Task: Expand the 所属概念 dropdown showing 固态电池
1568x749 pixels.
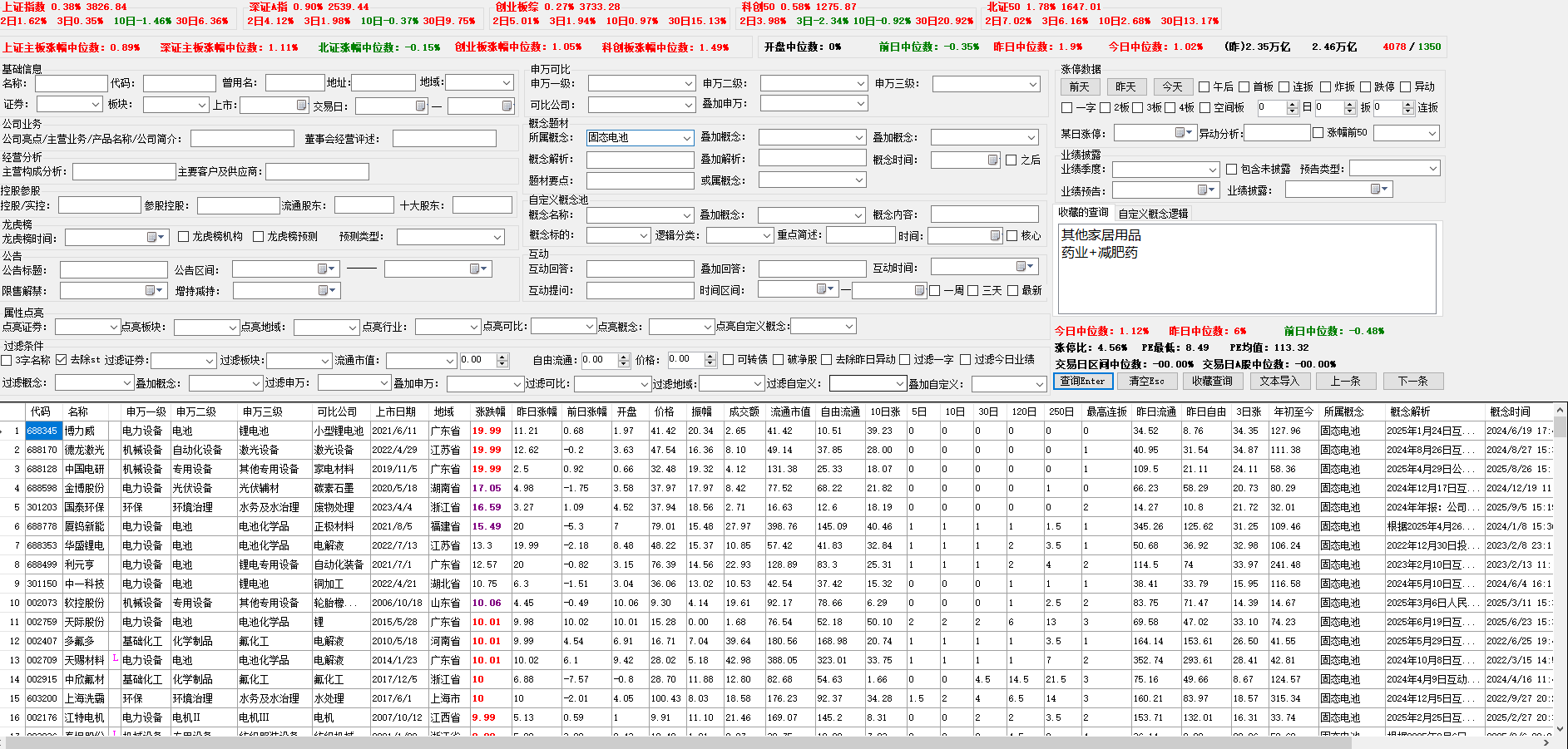Action: click(686, 138)
